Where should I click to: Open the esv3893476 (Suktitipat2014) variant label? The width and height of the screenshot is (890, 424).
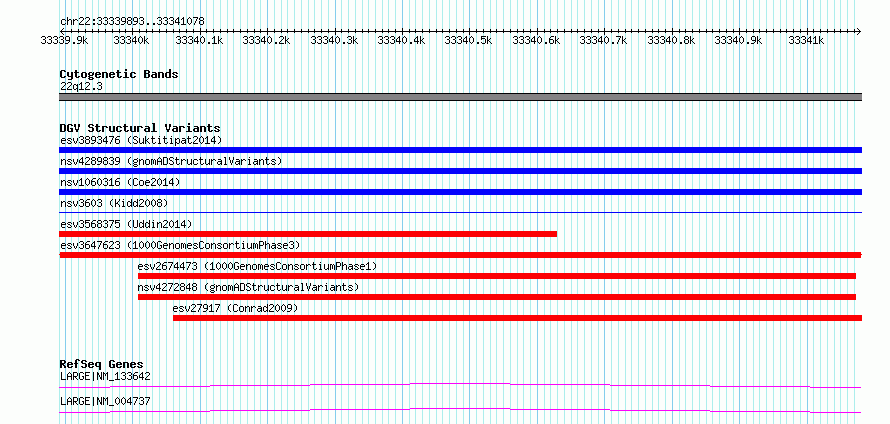coord(141,140)
